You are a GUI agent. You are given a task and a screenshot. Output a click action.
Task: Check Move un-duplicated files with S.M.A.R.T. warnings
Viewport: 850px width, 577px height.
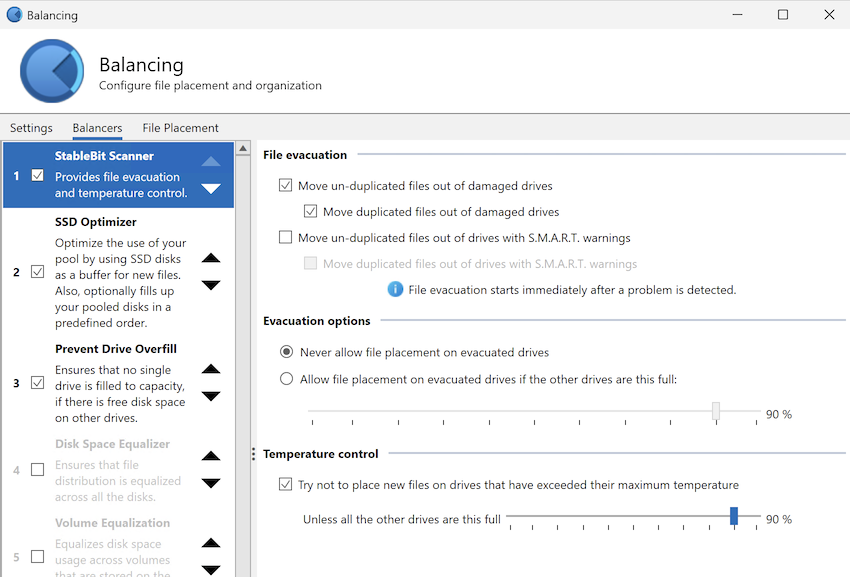[285, 237]
